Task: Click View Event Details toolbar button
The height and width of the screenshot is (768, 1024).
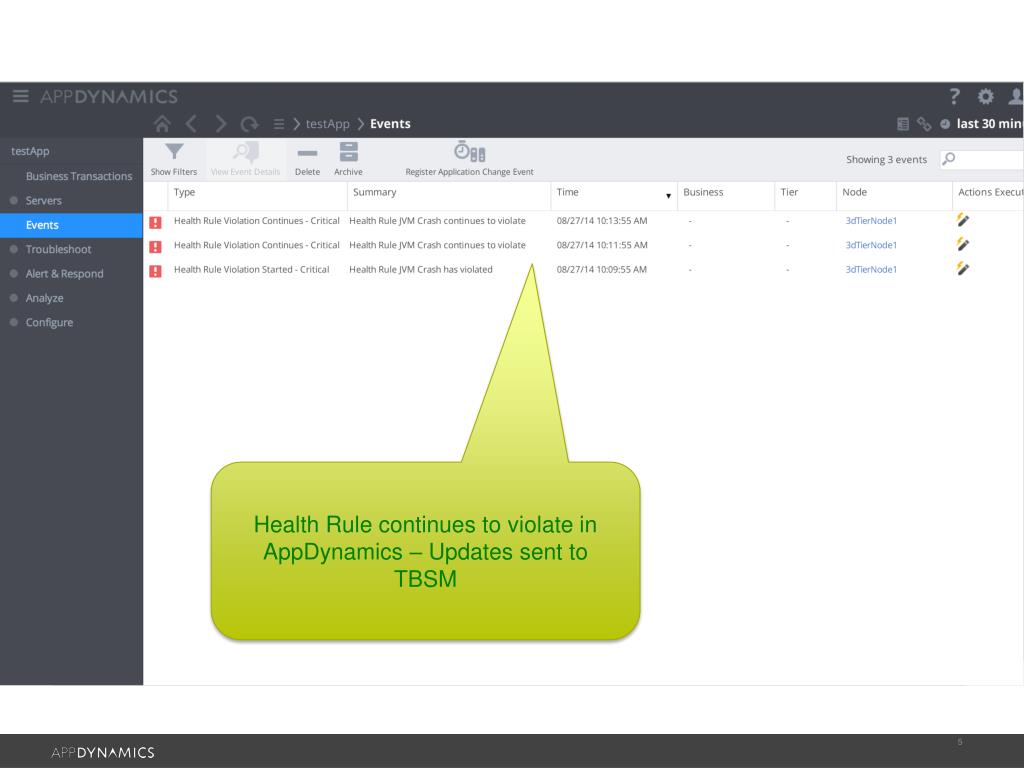Action: pyautogui.click(x=246, y=159)
